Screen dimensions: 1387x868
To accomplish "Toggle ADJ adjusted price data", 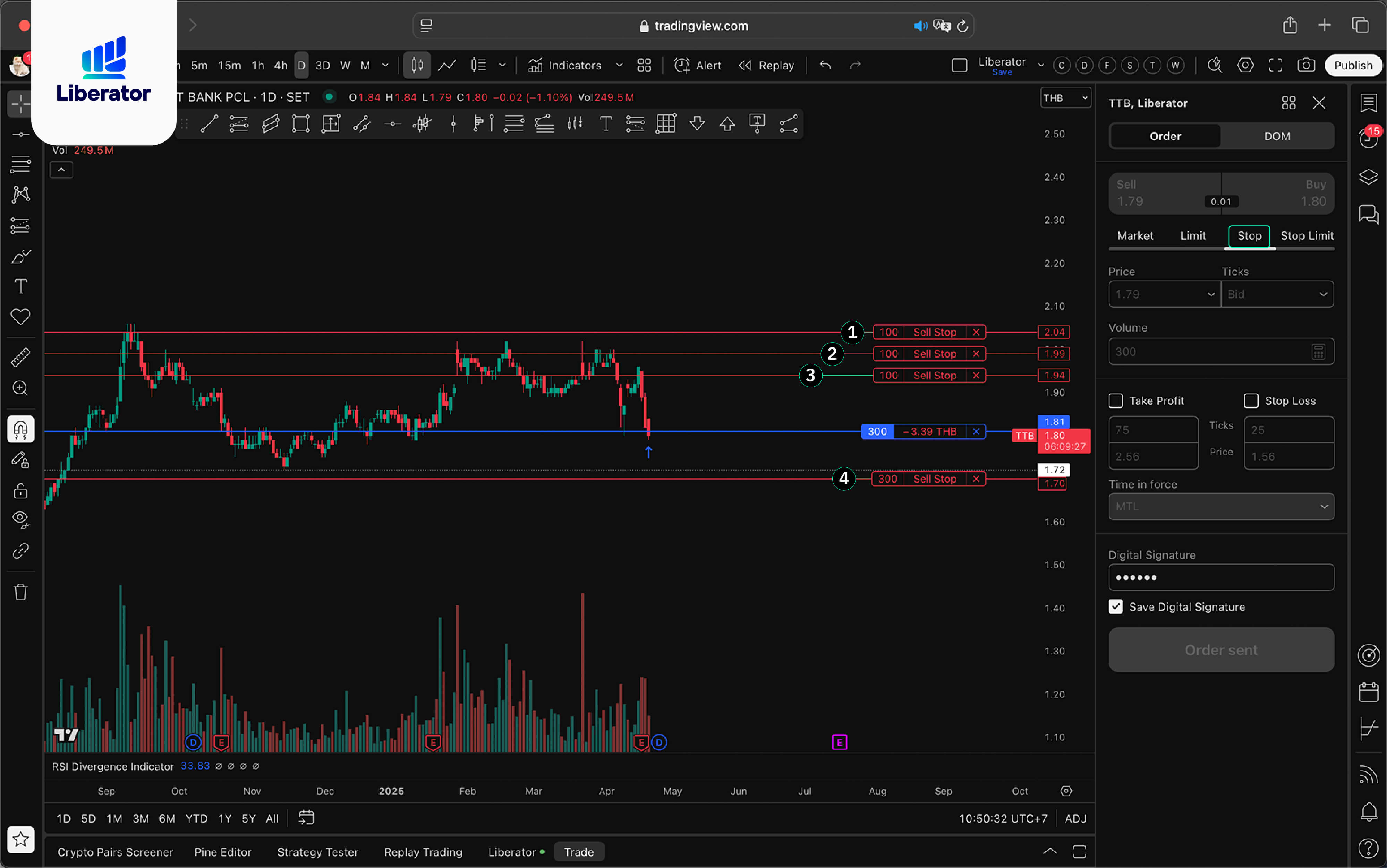I will click(1075, 819).
